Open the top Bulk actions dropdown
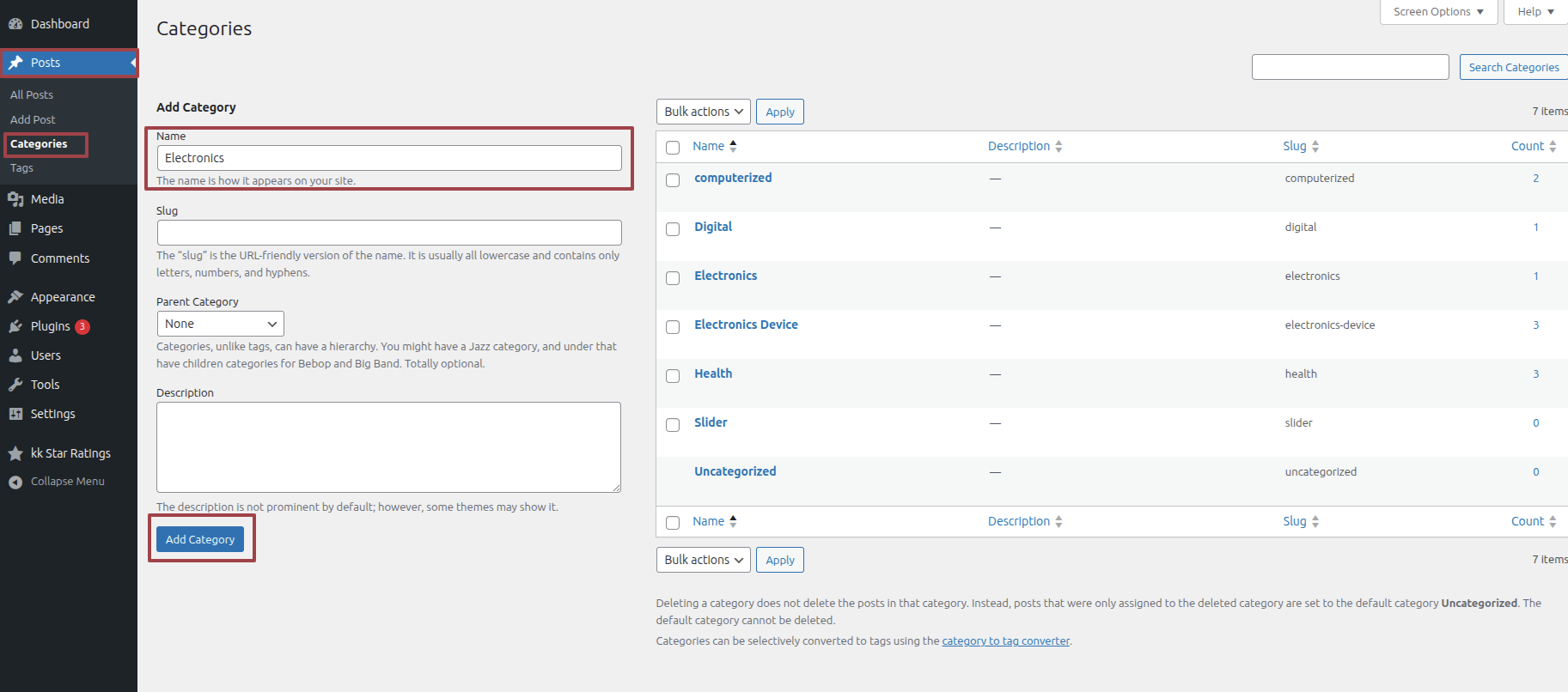Screen dimensions: 1568x692 click(703, 112)
